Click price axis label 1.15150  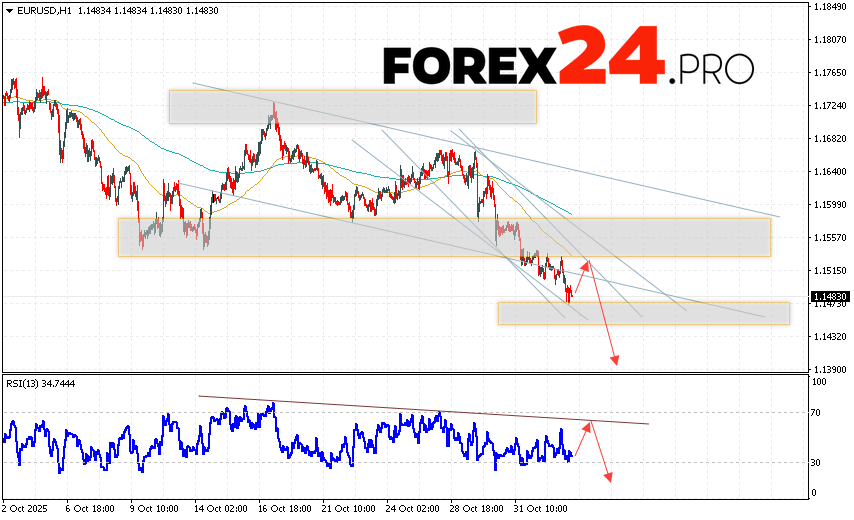[830, 271]
